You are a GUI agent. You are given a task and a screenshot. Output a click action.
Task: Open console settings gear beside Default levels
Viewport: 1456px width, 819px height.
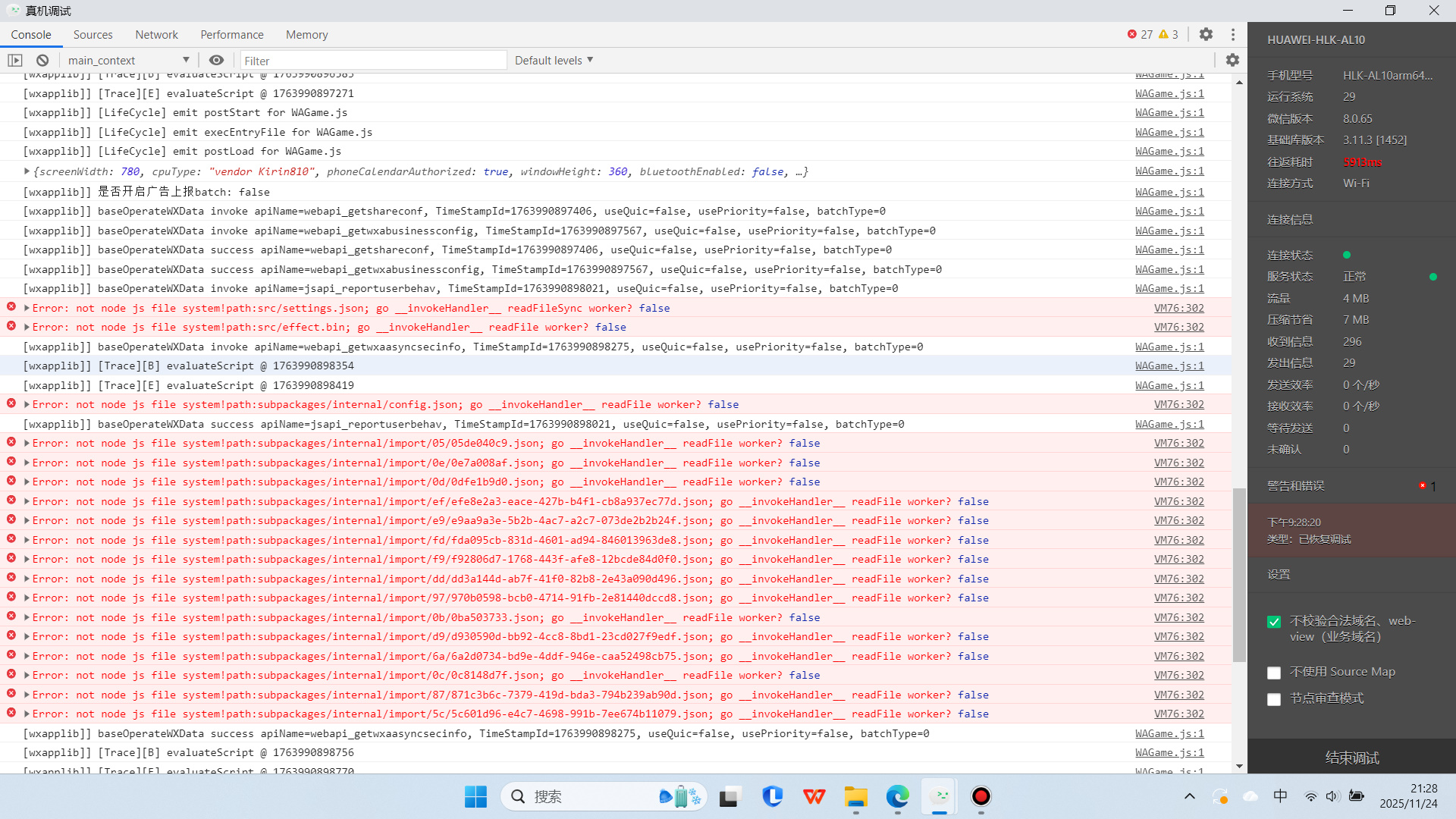click(x=1232, y=60)
